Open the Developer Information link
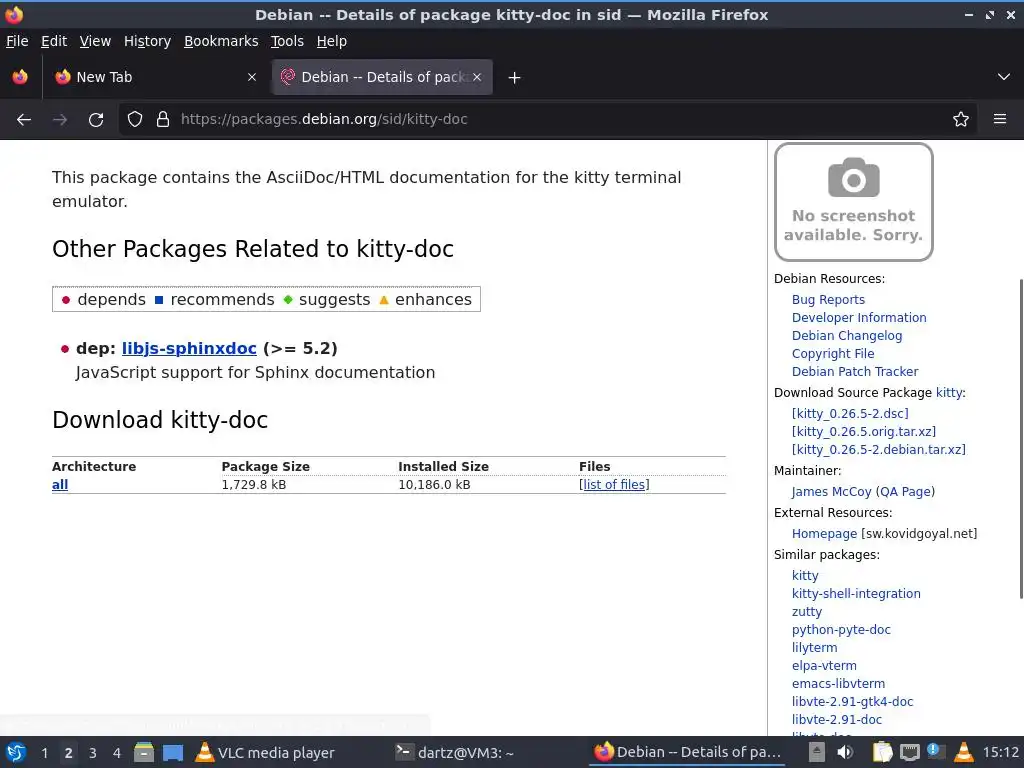The height and width of the screenshot is (768, 1024). pyautogui.click(x=859, y=317)
